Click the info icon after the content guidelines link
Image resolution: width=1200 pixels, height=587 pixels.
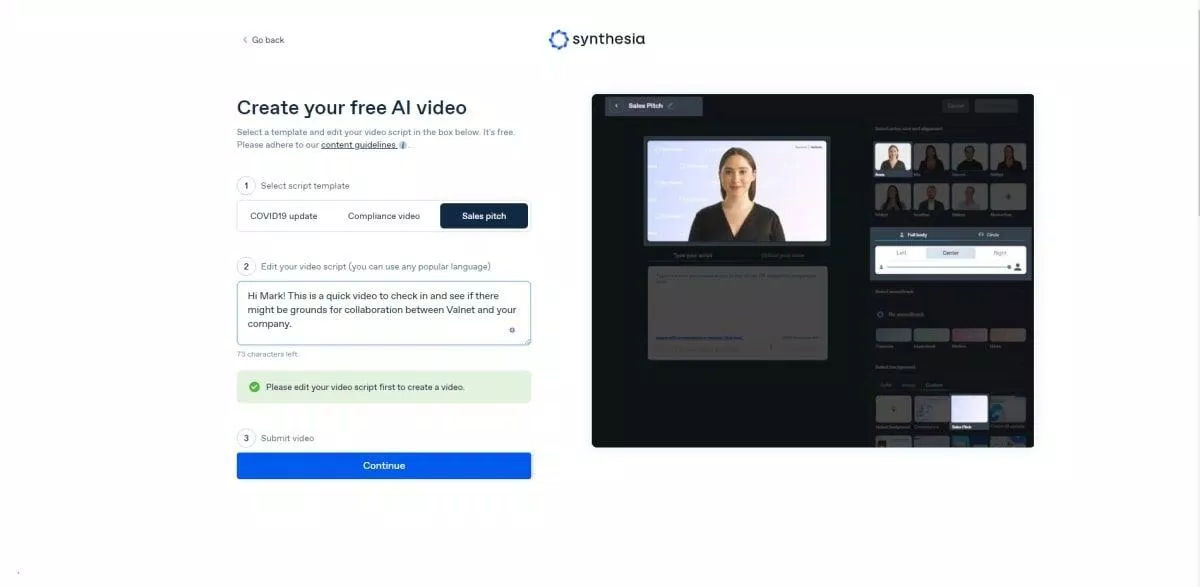pos(402,144)
